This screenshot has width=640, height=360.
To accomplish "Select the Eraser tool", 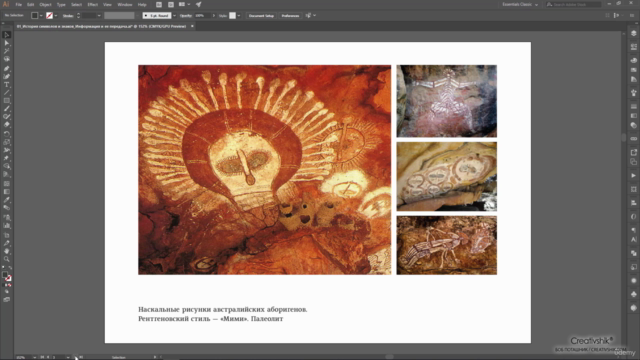I will (7, 124).
